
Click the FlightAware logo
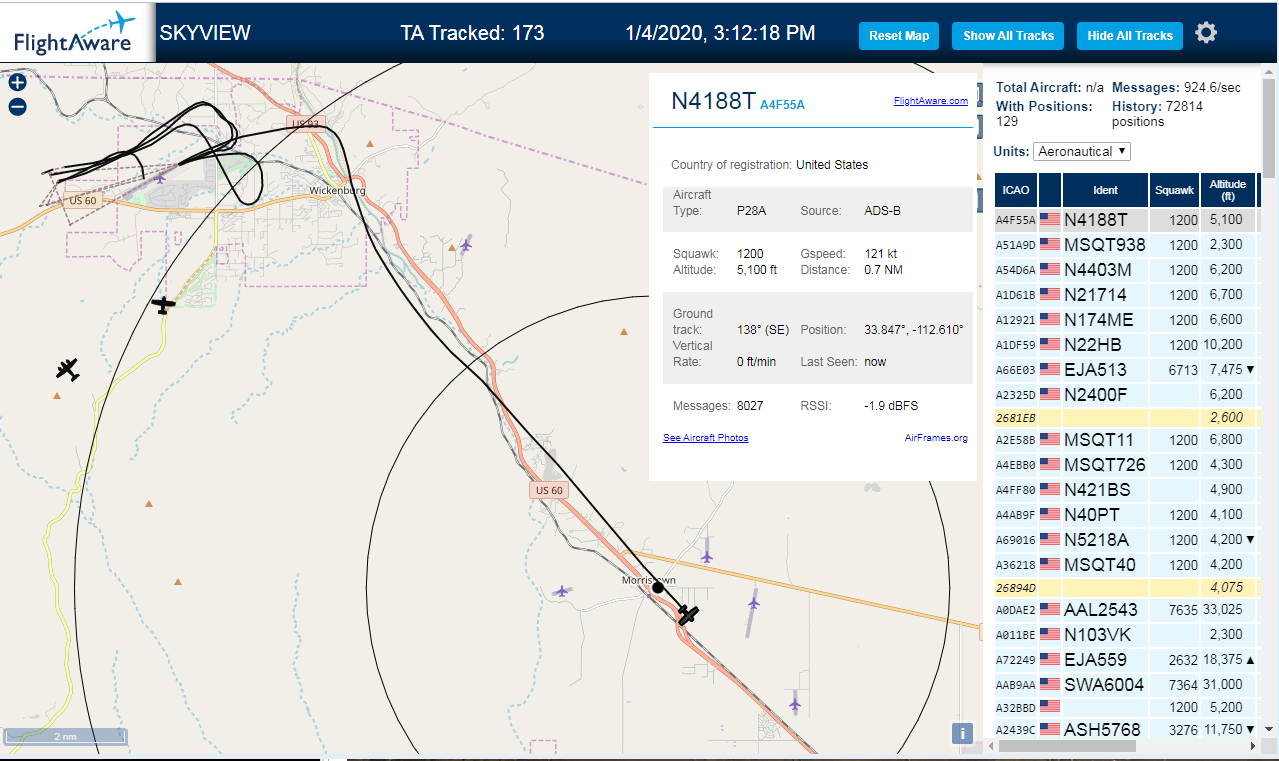[x=77, y=32]
